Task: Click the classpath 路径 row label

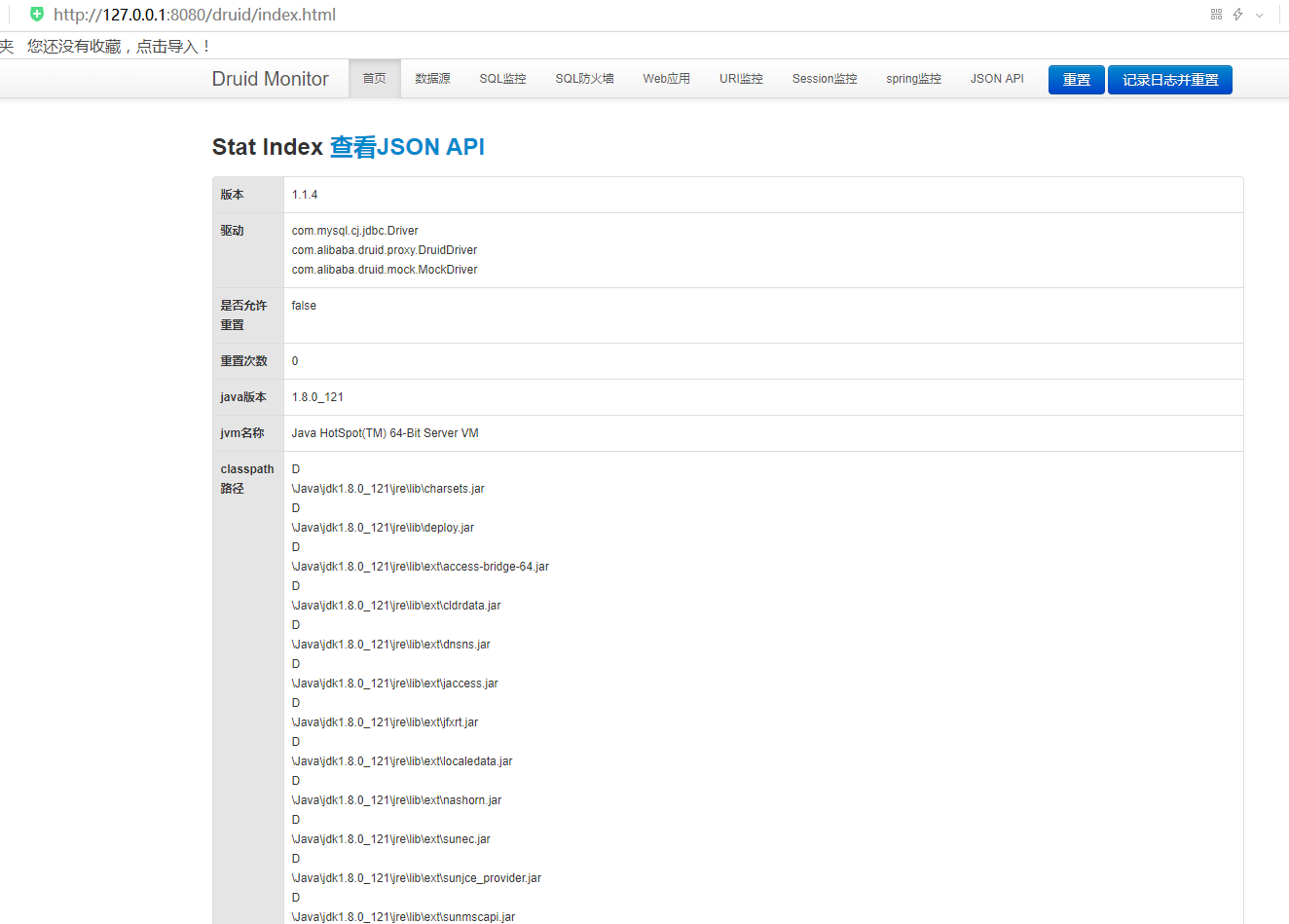Action: 247,479
